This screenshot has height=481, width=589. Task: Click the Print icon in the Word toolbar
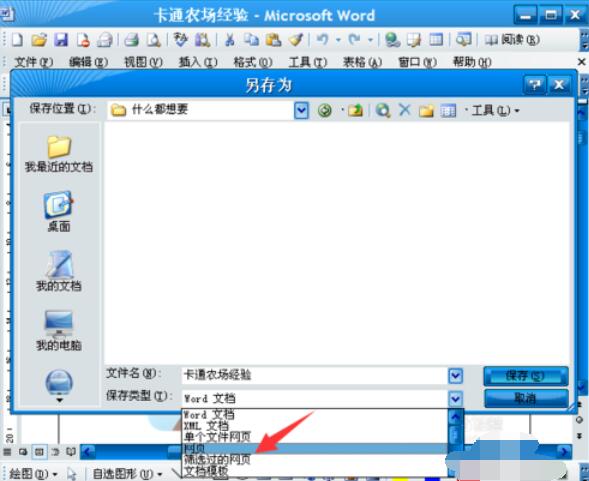(131, 39)
